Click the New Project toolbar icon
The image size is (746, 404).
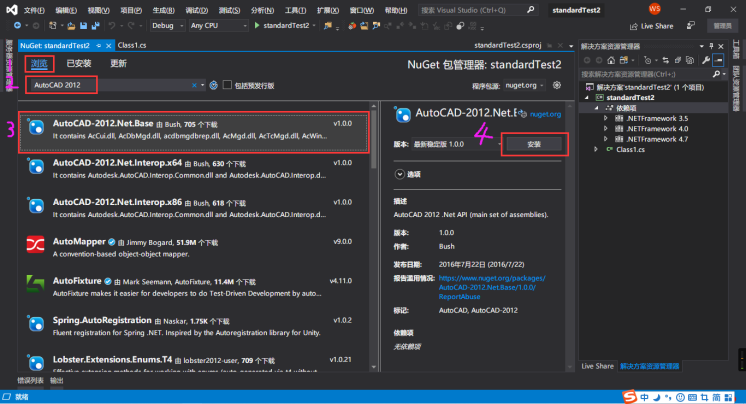[53, 26]
